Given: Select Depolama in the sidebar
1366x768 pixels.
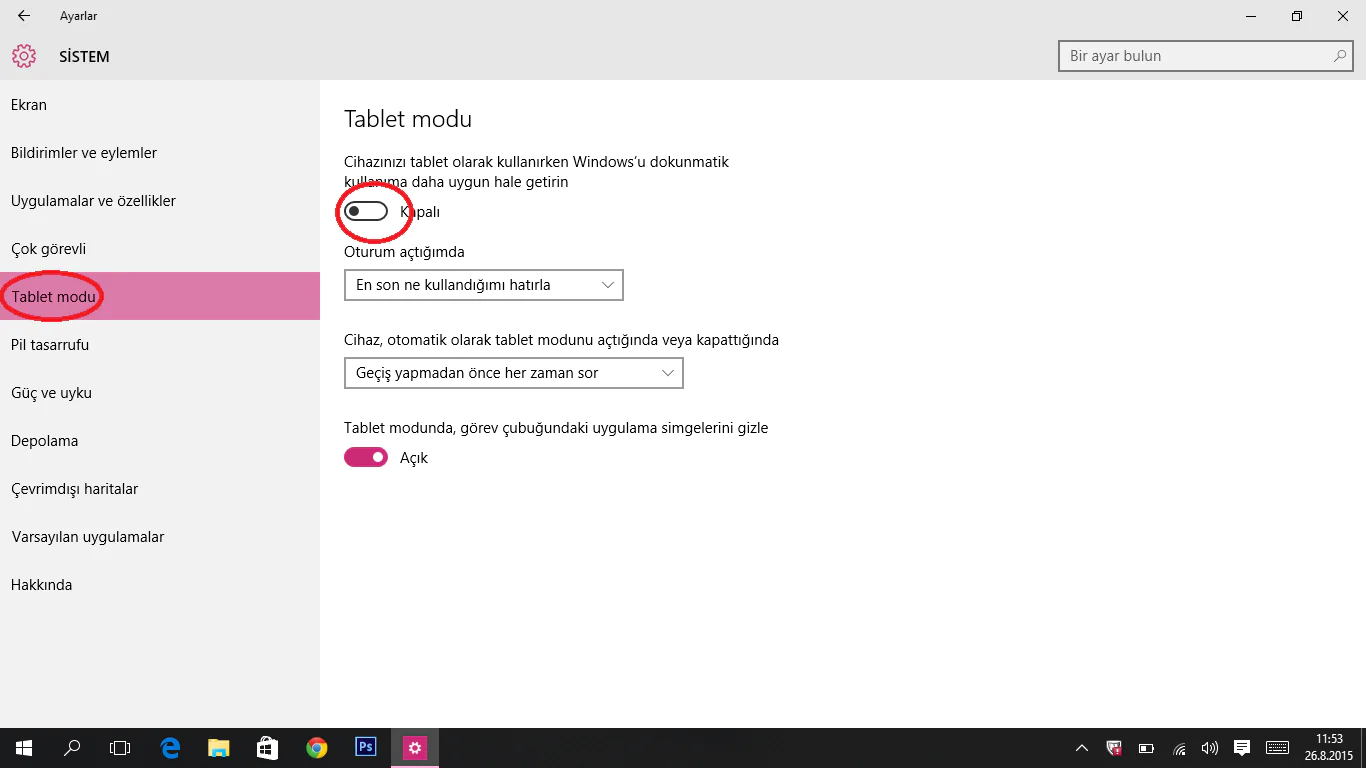Looking at the screenshot, I should pos(160,441).
